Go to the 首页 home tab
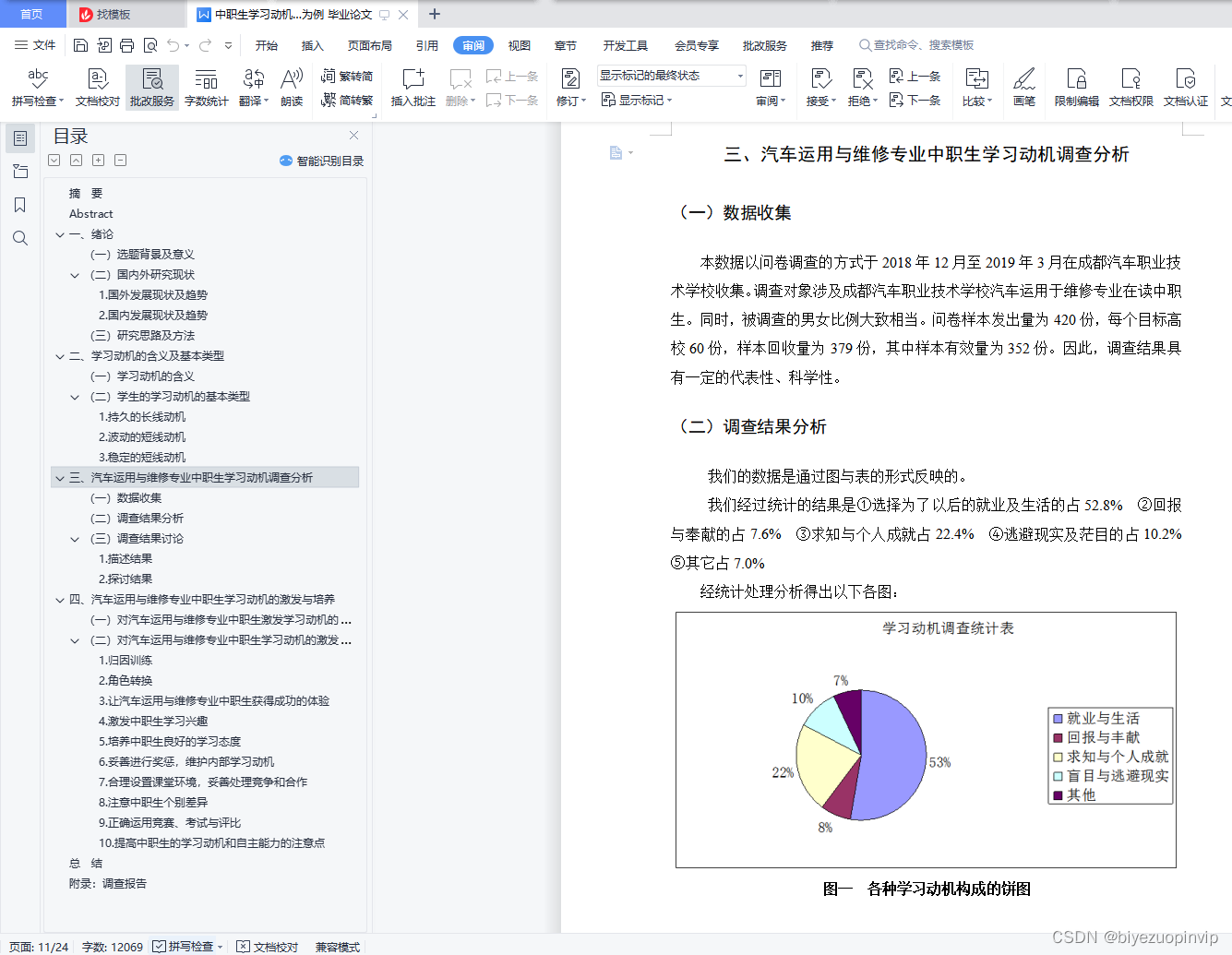1232x955 pixels. [32, 14]
